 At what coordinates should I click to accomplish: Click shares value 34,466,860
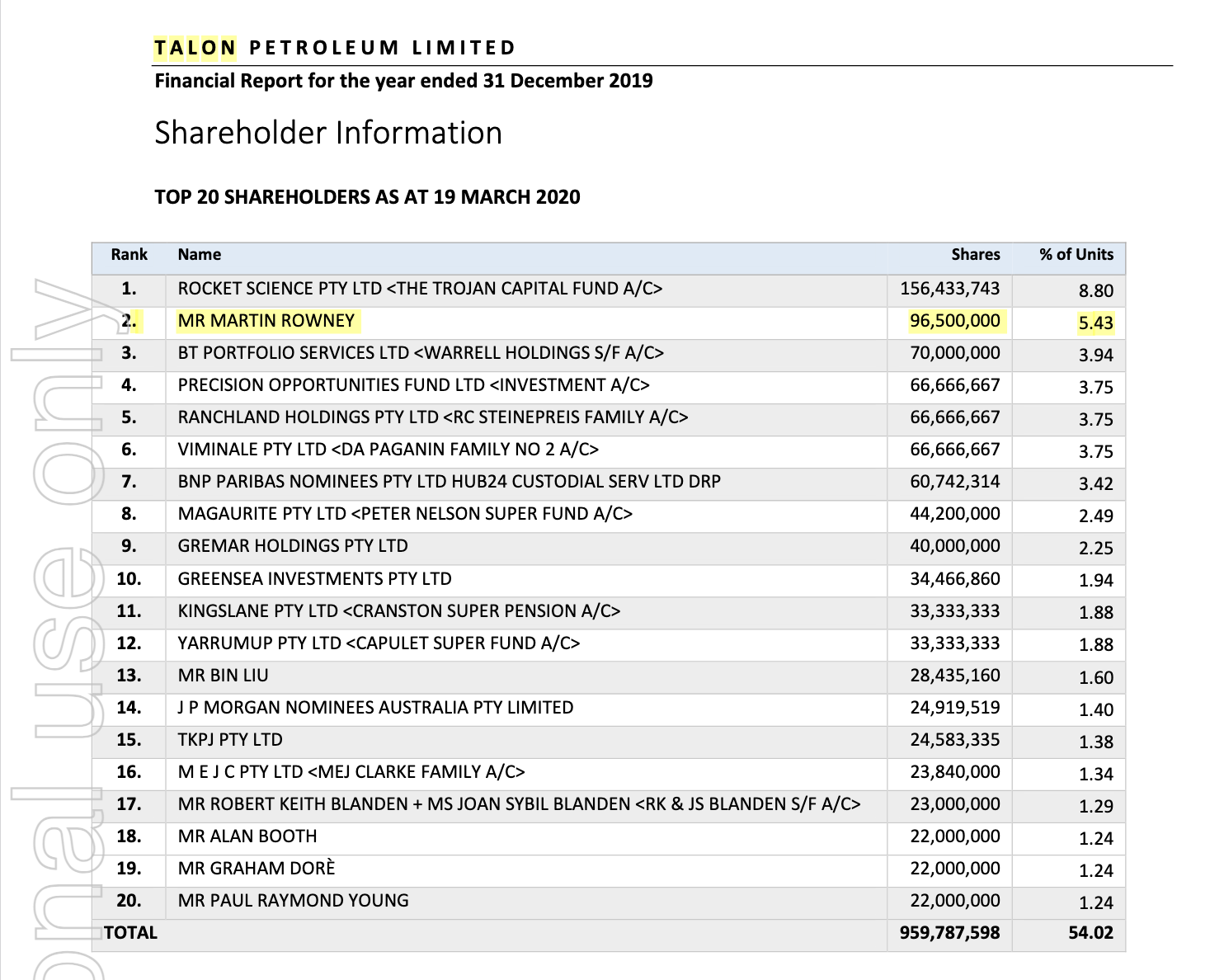[955, 579]
